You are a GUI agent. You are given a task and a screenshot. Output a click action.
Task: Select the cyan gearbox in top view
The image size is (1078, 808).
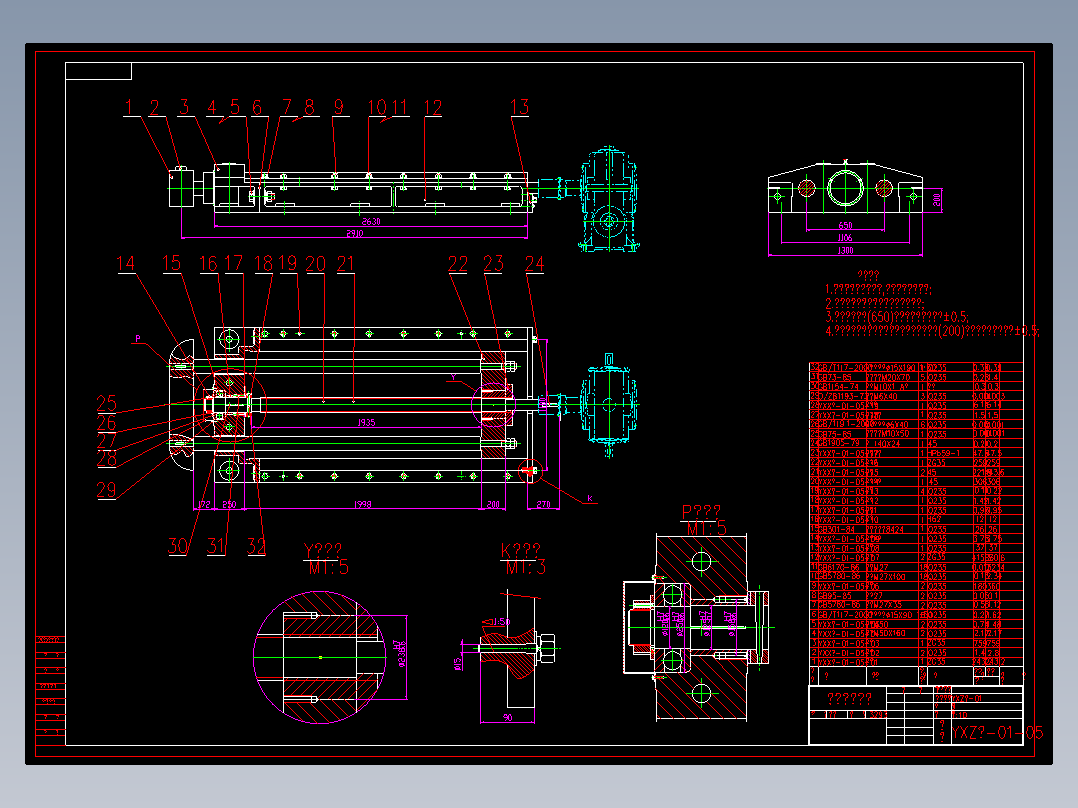[608, 199]
